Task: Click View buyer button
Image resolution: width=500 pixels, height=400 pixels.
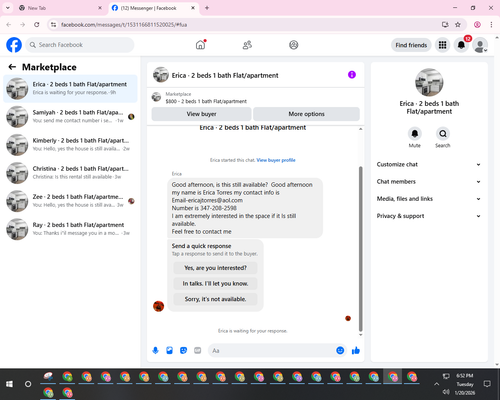Action: [201, 114]
